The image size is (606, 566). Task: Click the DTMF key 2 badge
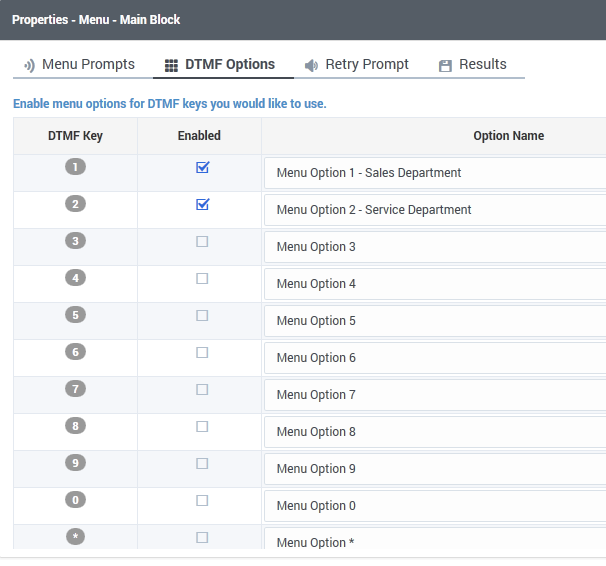[75, 204]
